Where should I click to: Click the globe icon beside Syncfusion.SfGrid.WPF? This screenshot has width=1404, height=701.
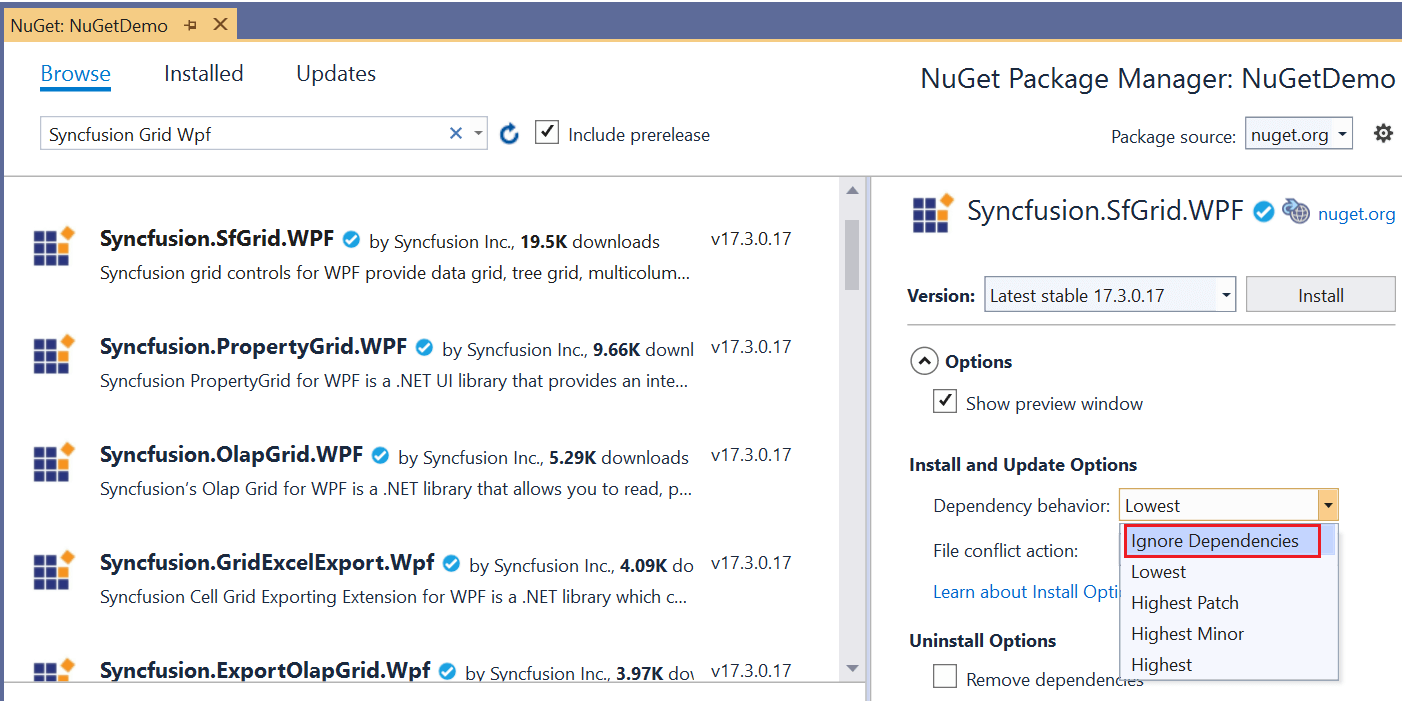tap(1296, 211)
